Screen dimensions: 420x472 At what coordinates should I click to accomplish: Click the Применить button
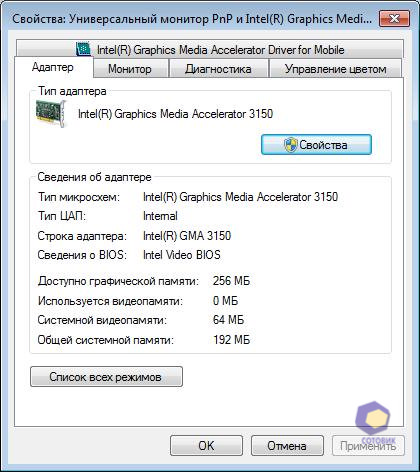pyautogui.click(x=368, y=445)
